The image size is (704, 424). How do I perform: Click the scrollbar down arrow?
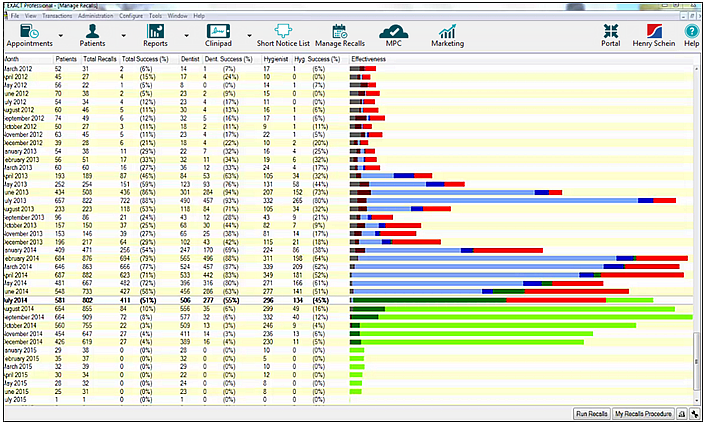pyautogui.click(x=697, y=403)
